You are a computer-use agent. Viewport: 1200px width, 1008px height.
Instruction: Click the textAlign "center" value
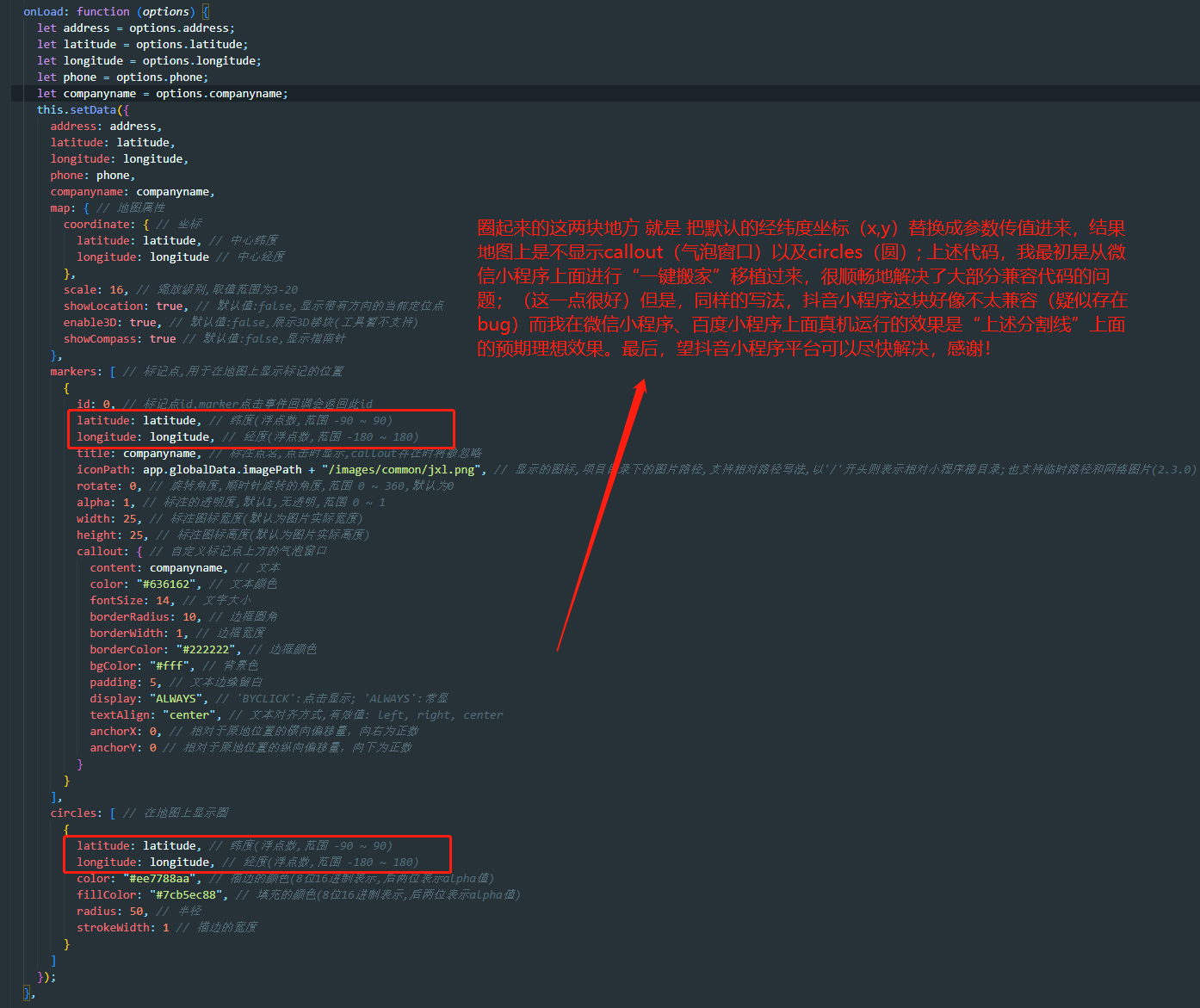[189, 715]
